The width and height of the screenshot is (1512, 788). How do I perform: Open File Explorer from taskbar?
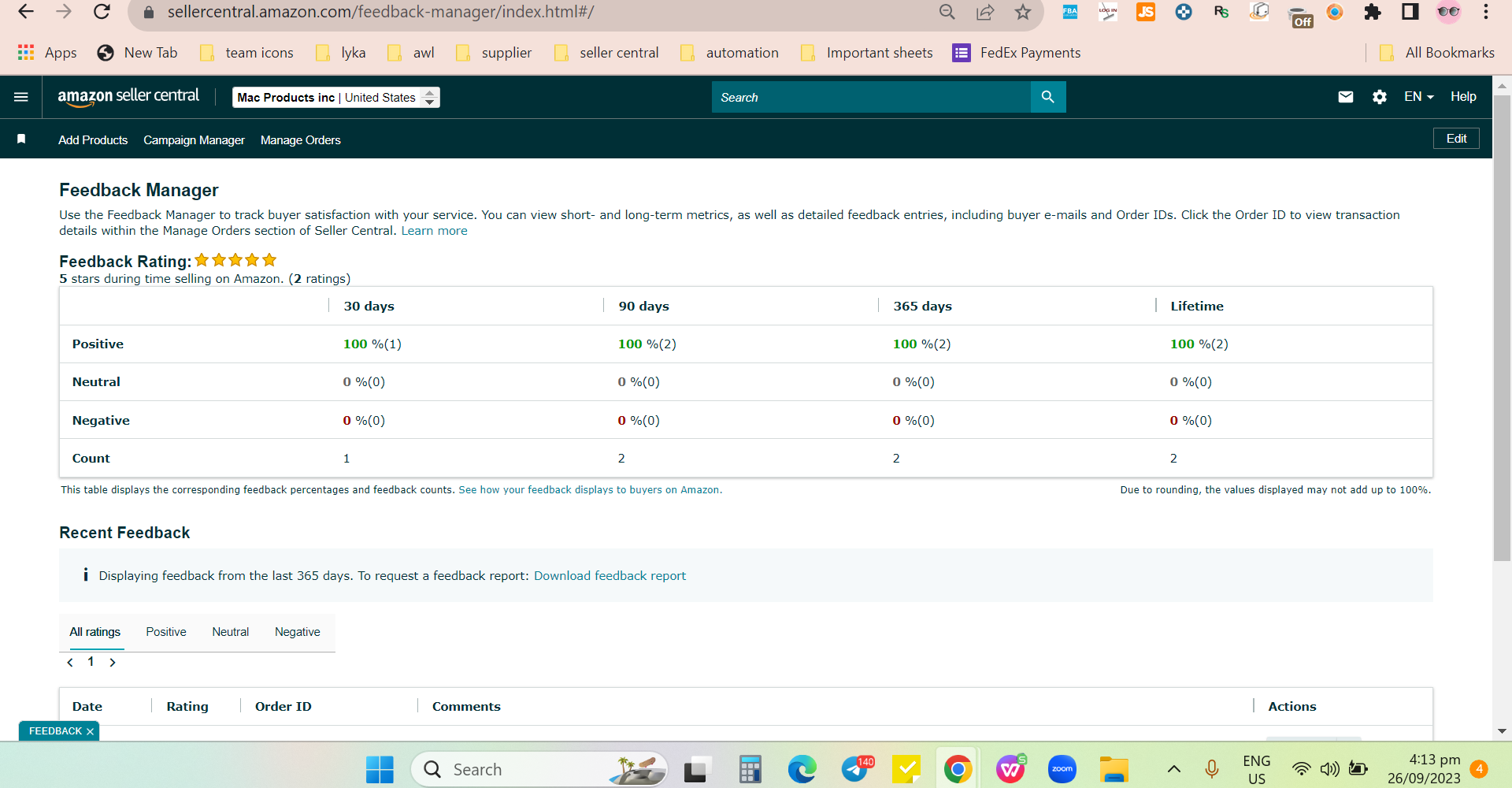[x=1114, y=769]
